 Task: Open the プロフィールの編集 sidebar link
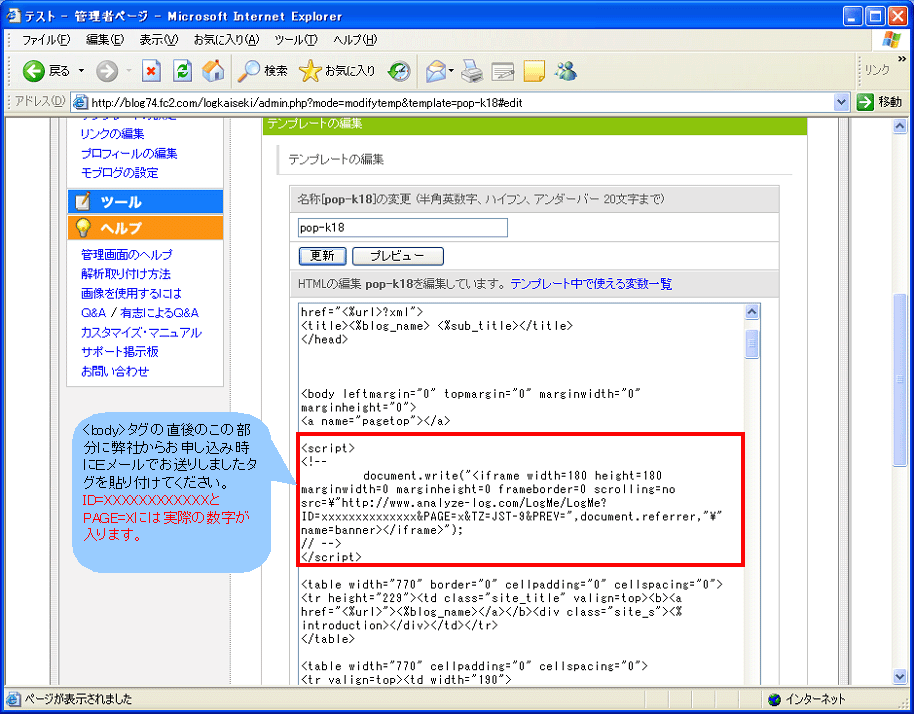pyautogui.click(x=129, y=153)
